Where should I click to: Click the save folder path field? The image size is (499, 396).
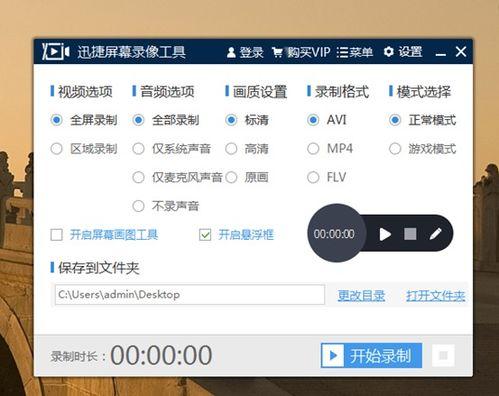190,295
